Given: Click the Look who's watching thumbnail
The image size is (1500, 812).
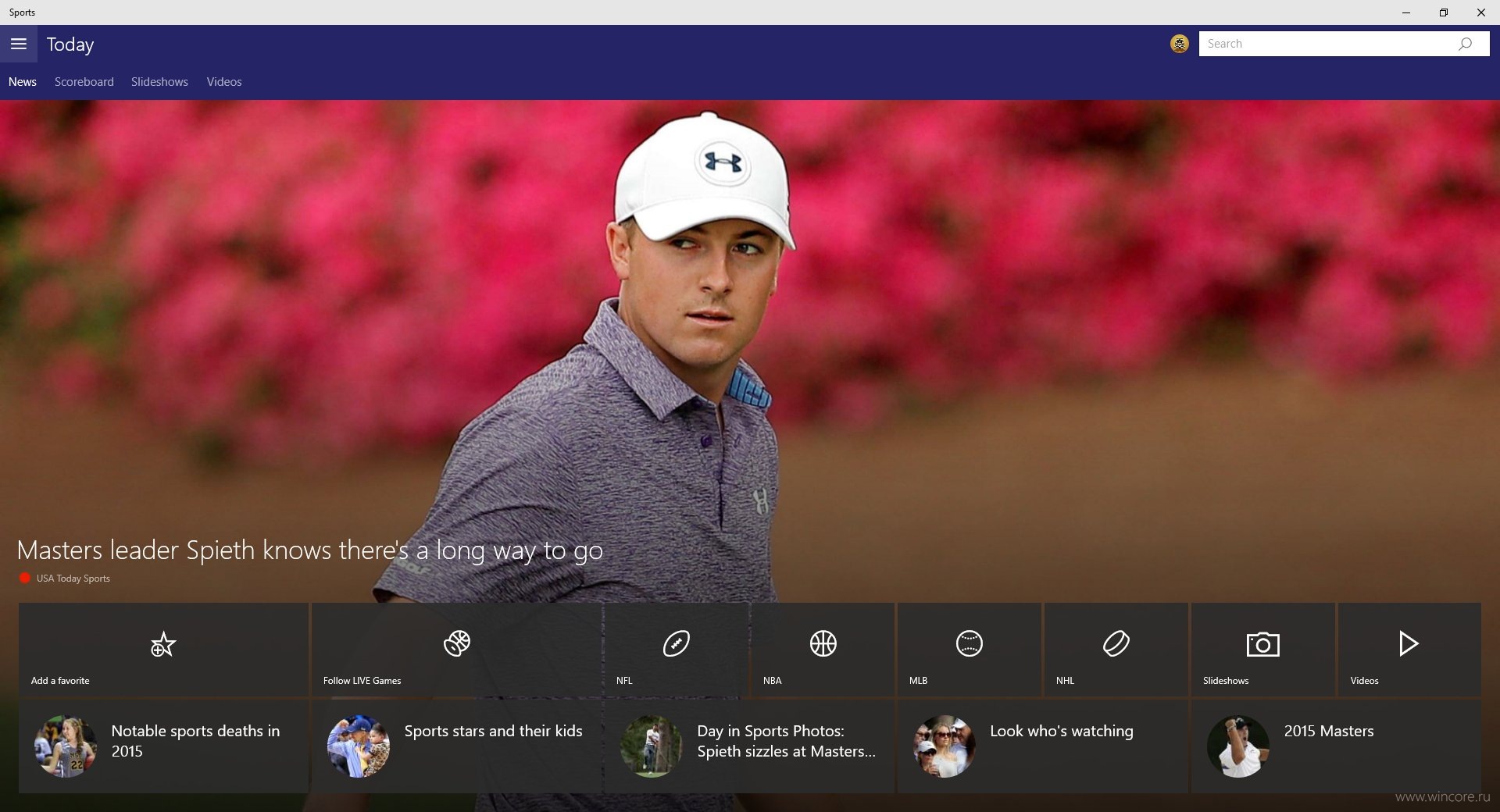Looking at the screenshot, I should (945, 746).
